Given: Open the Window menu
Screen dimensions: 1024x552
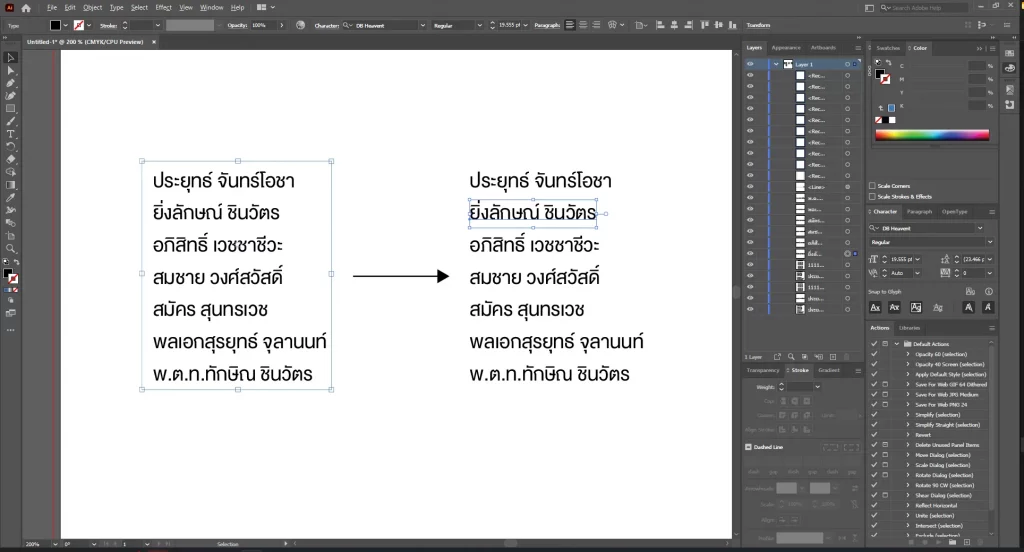Looking at the screenshot, I should click(211, 7).
